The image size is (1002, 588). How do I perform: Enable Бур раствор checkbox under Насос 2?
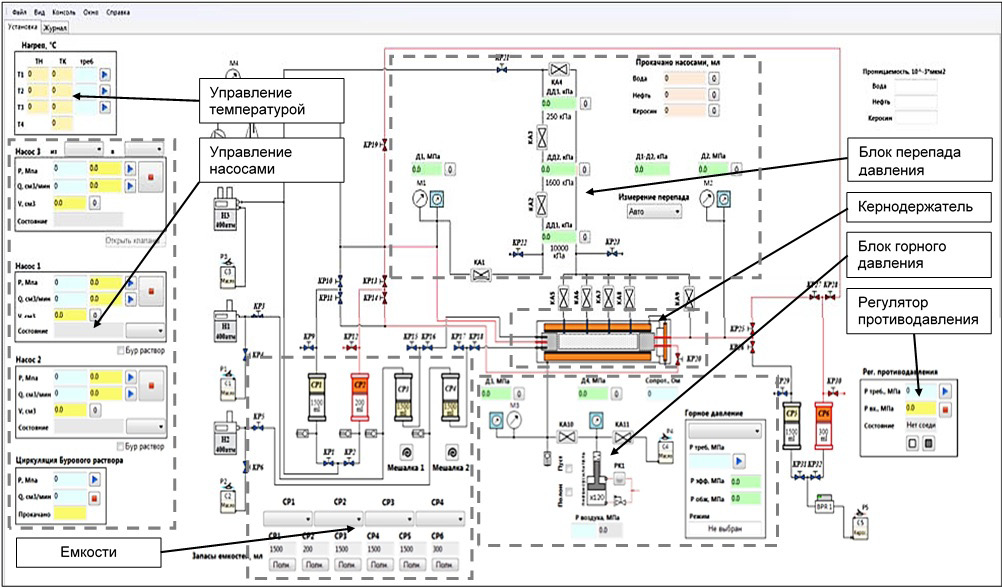(121, 445)
